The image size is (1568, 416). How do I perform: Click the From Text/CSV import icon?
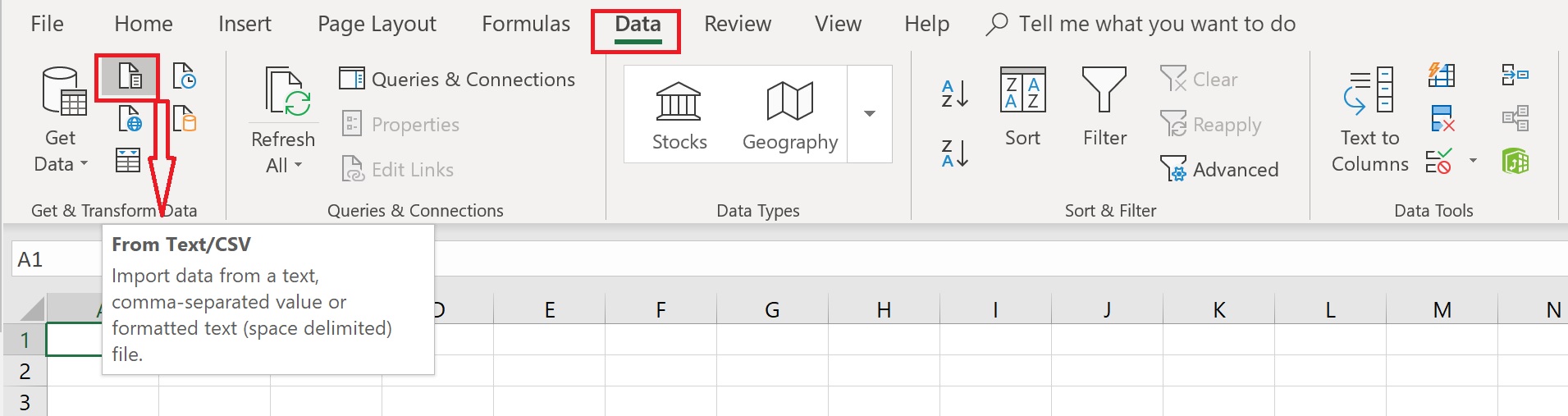(130, 77)
